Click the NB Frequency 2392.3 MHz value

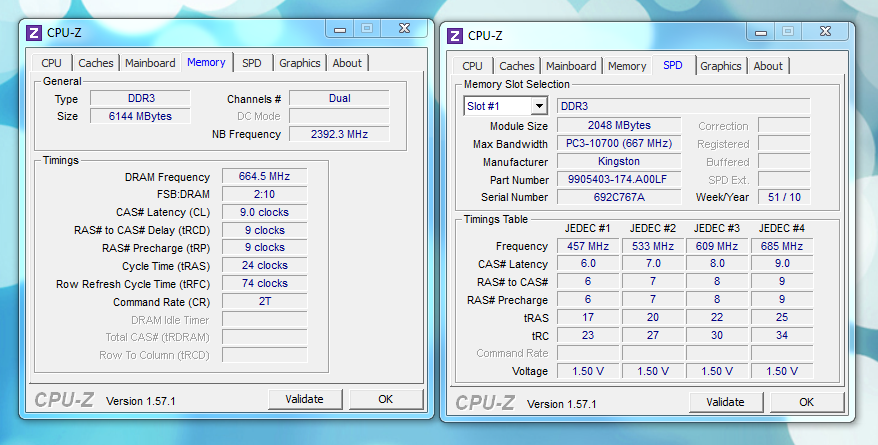click(x=339, y=134)
